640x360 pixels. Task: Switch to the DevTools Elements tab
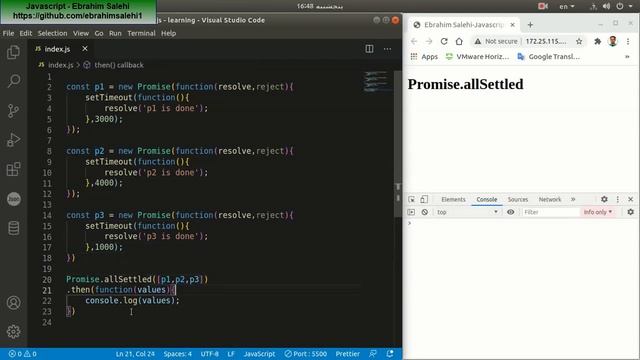(453, 200)
